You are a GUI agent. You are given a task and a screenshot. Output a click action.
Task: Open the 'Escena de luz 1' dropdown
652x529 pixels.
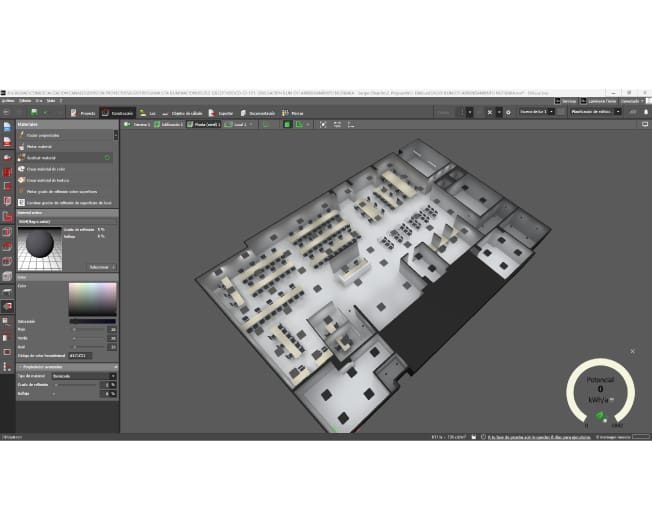point(536,113)
